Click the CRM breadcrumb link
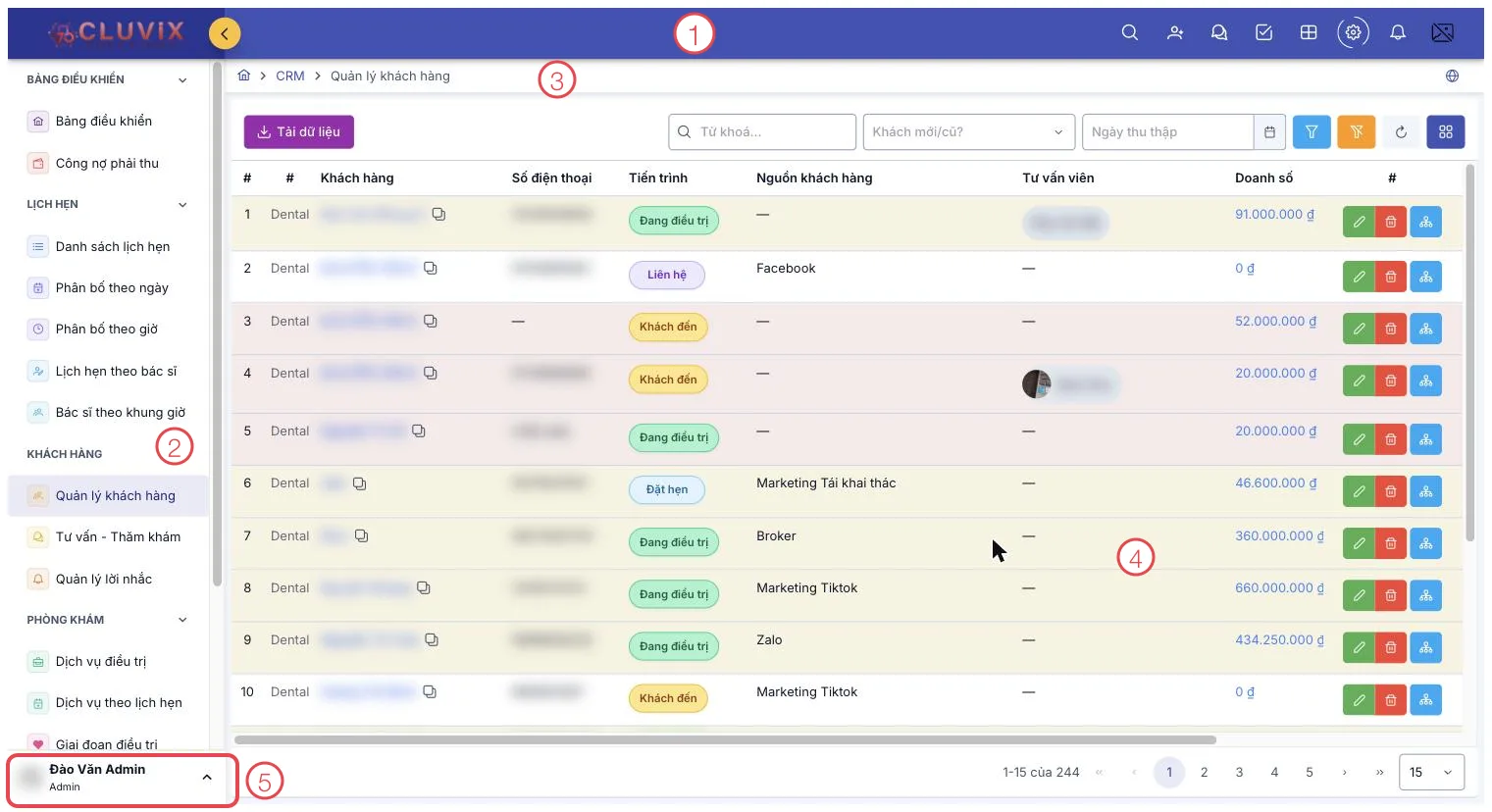This screenshot has height=812, width=1492. pyautogui.click(x=290, y=76)
